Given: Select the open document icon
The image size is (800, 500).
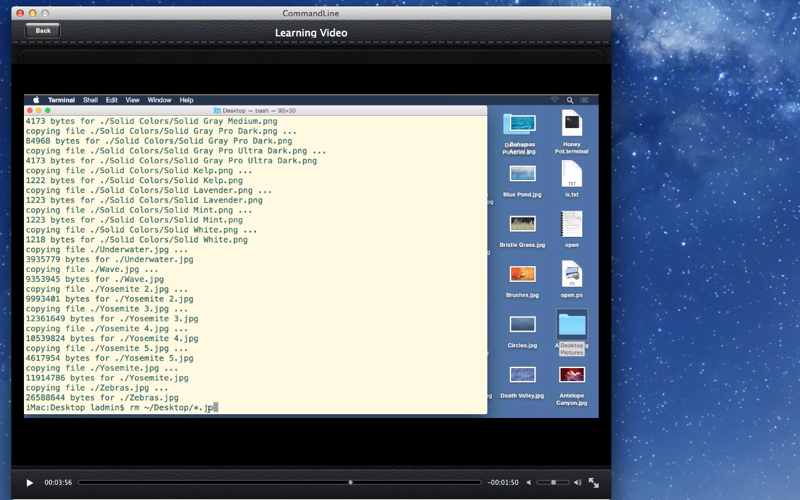Looking at the screenshot, I should point(571,224).
